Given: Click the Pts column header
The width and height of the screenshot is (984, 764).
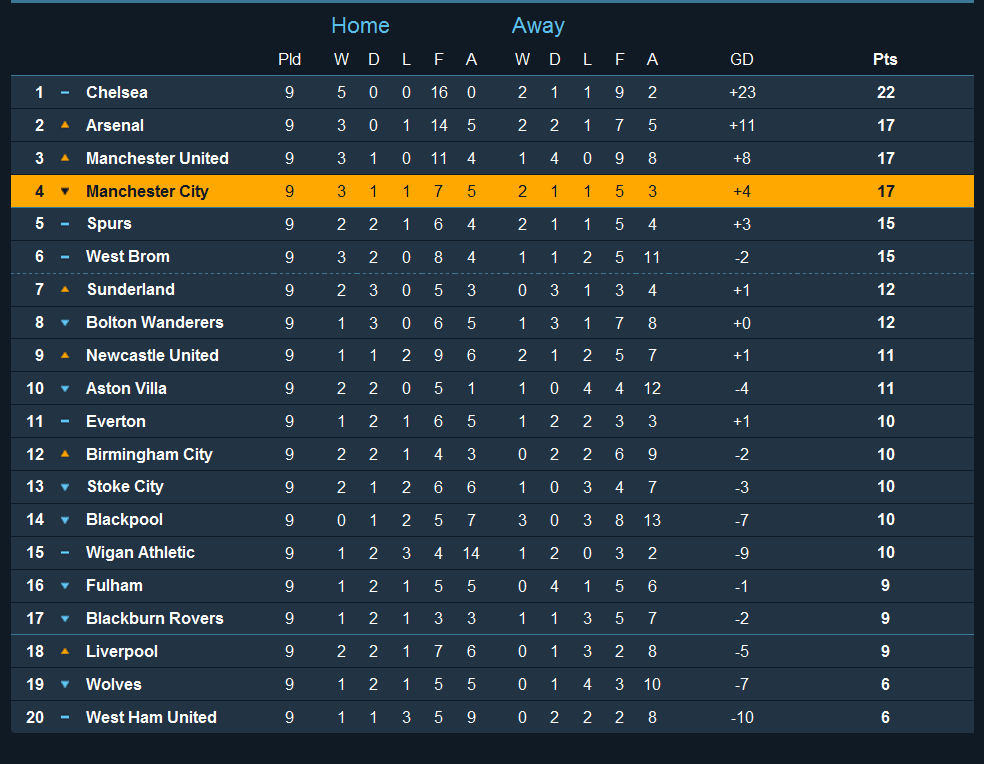Looking at the screenshot, I should click(885, 59).
